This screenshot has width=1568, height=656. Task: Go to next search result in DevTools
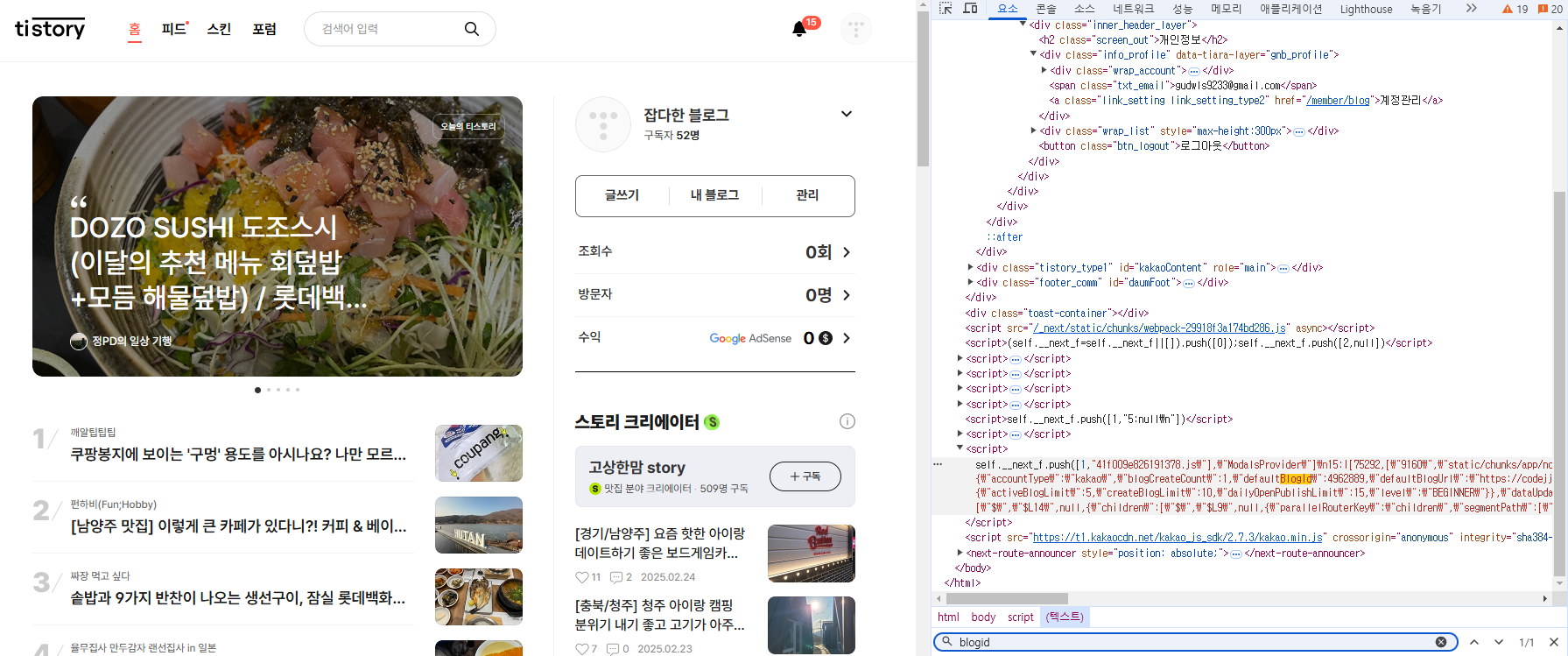[1499, 642]
